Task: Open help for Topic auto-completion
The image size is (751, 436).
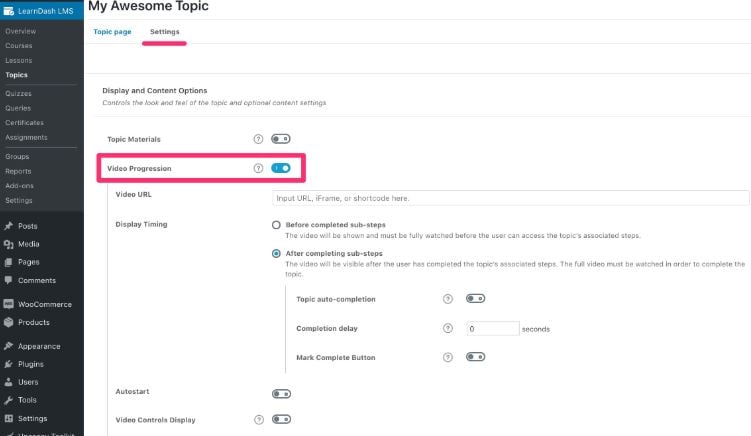Action: [448, 299]
